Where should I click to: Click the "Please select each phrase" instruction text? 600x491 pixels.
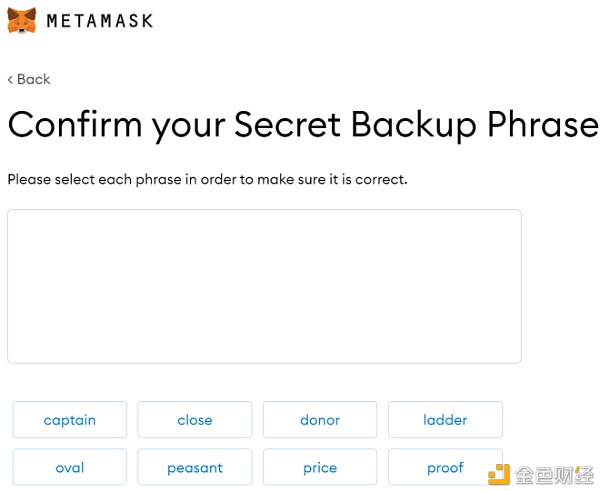(x=207, y=180)
